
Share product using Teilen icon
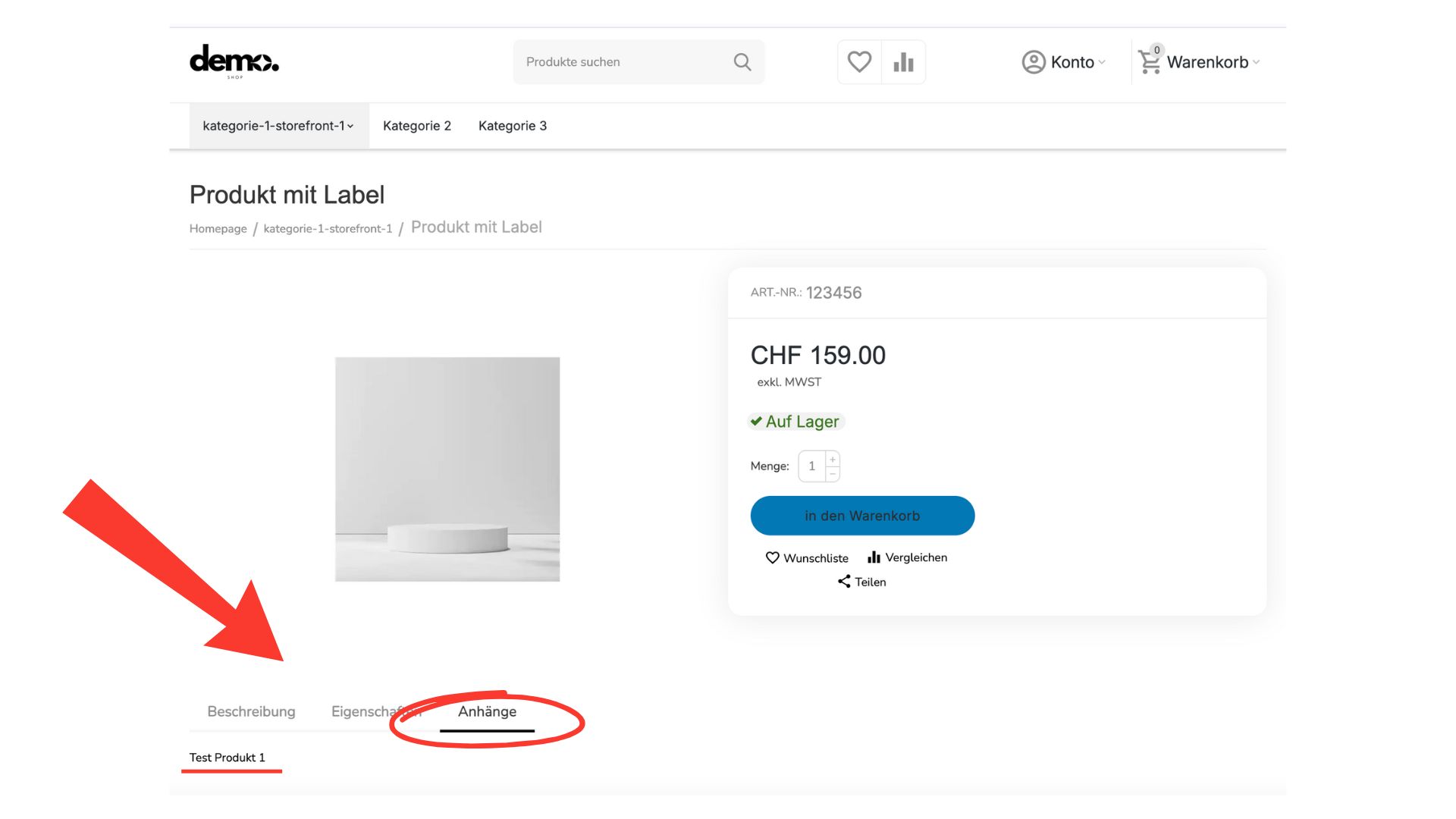pos(844,582)
